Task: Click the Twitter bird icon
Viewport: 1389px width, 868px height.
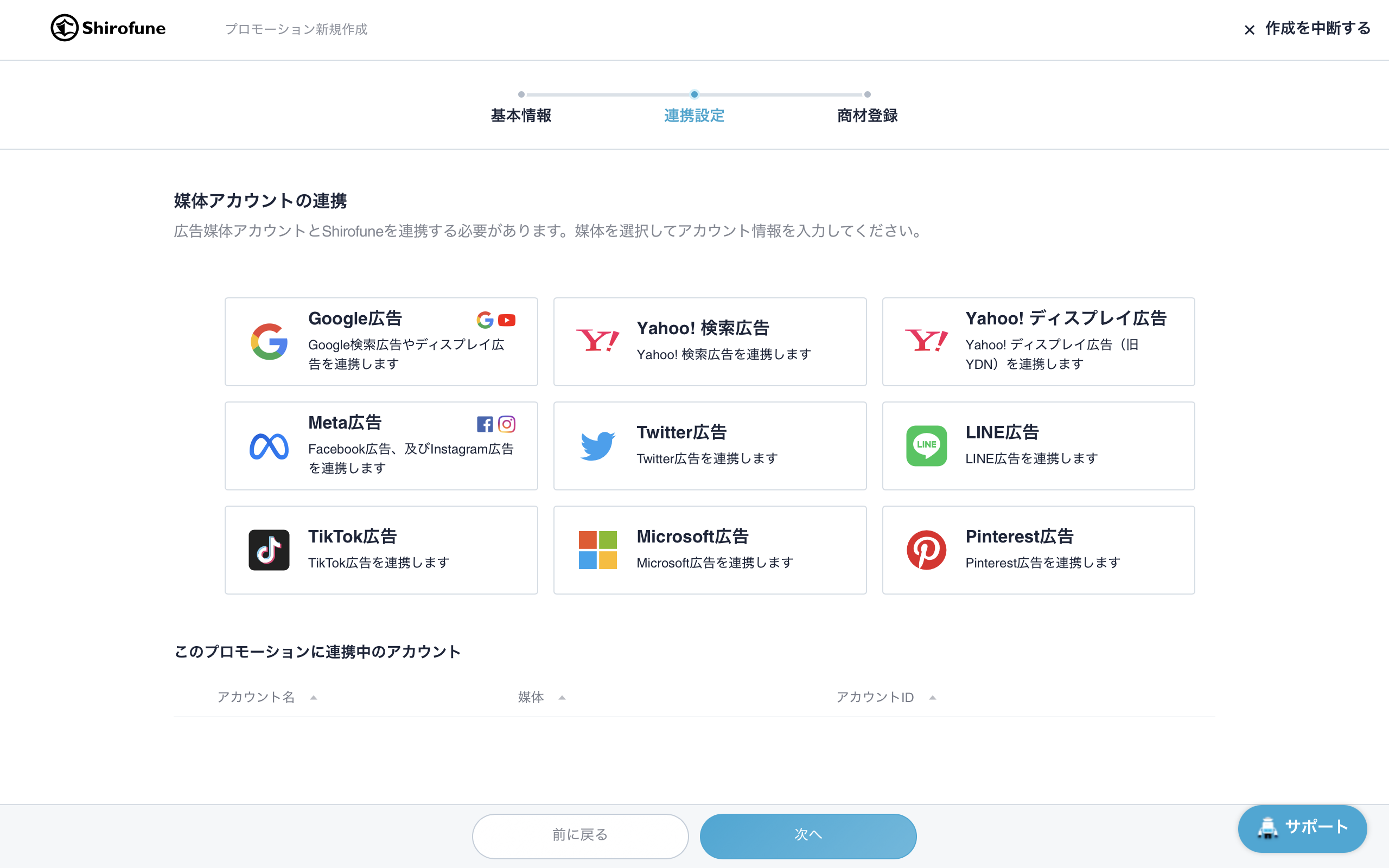Action: point(597,446)
